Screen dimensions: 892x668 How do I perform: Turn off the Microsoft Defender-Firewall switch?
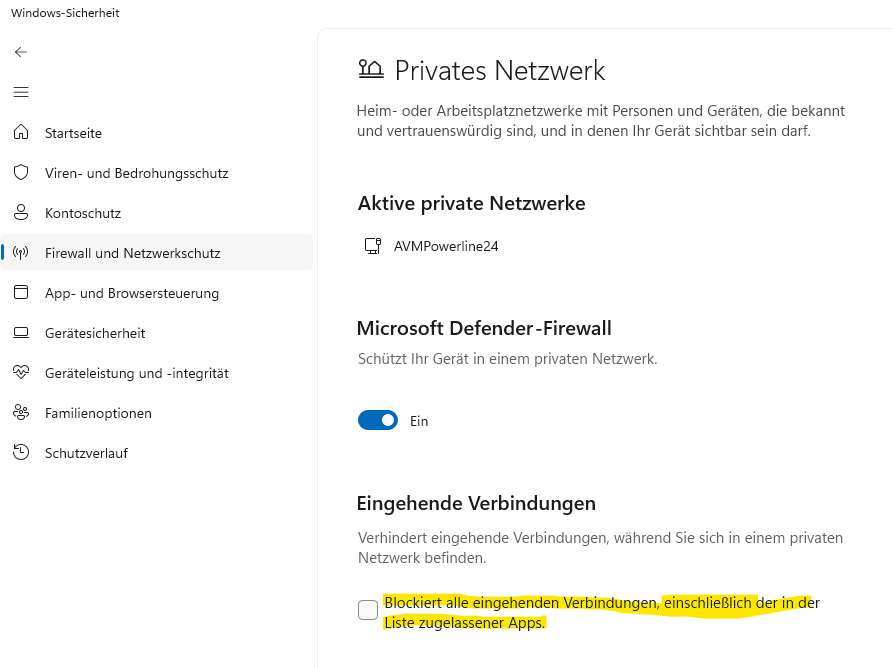pos(378,421)
